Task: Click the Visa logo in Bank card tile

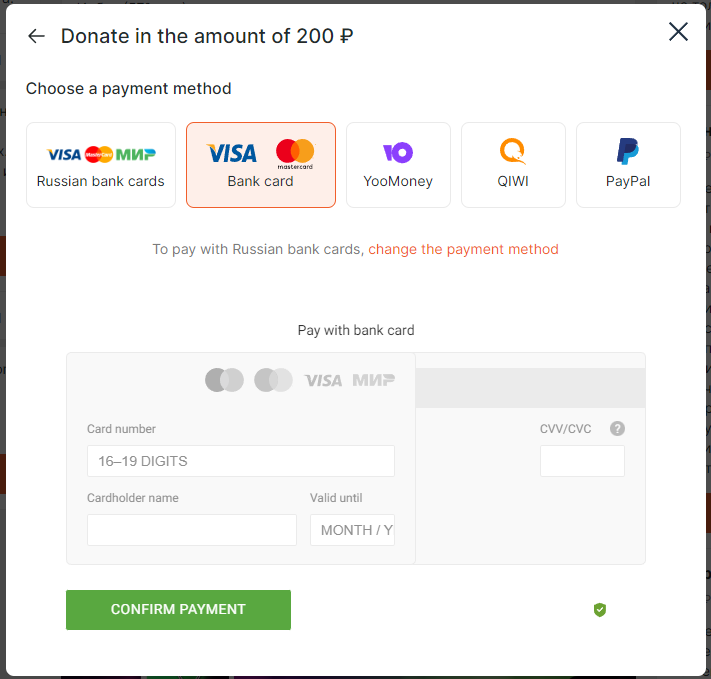Action: (232, 153)
